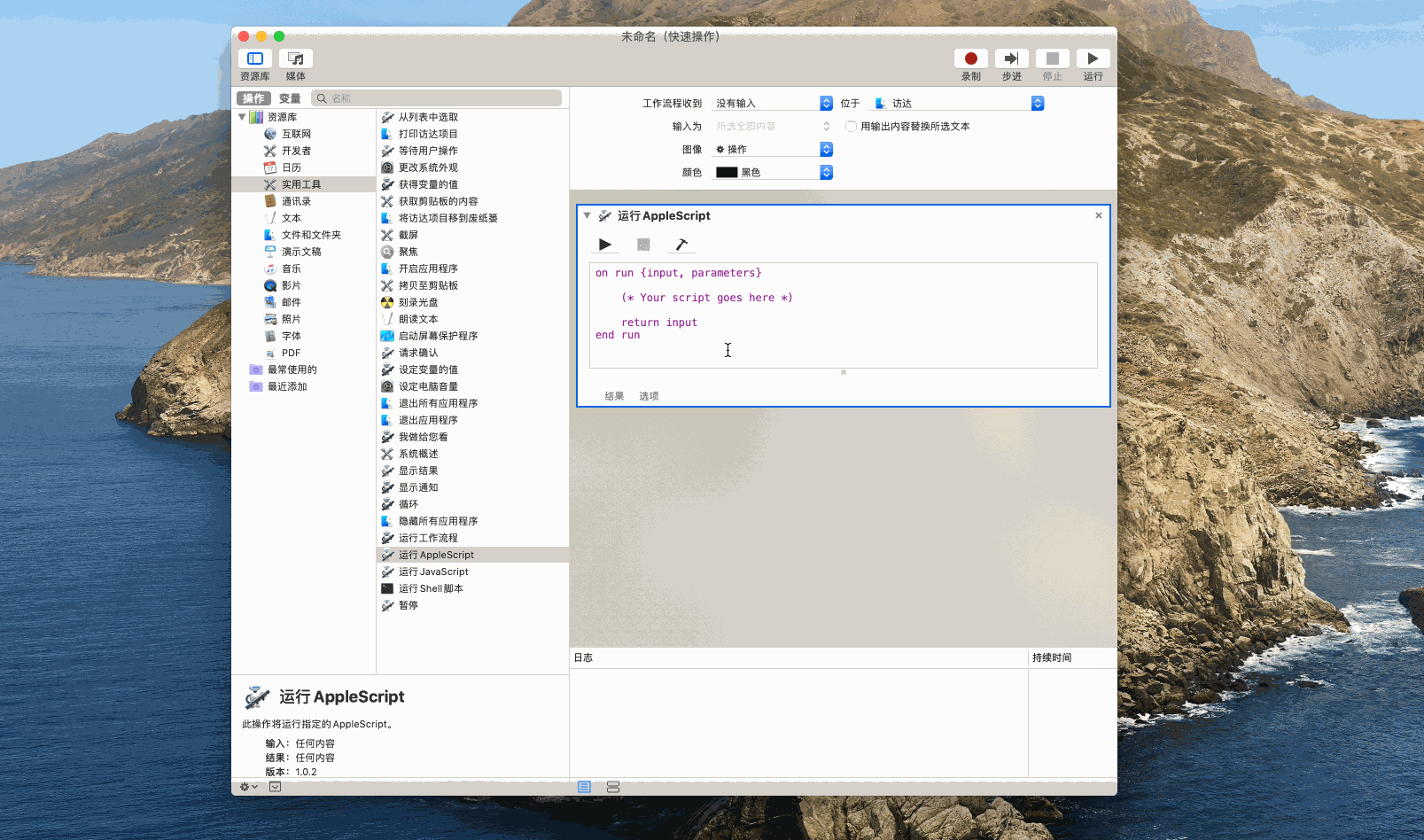This screenshot has height=840, width=1424.
Task: Stop the AppleScript with the square stop button
Action: (644, 245)
